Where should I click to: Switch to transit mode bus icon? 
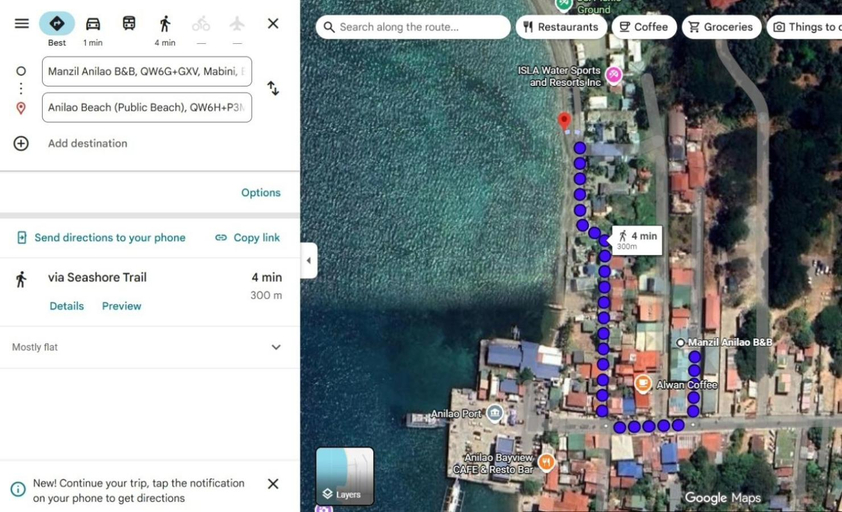129,24
